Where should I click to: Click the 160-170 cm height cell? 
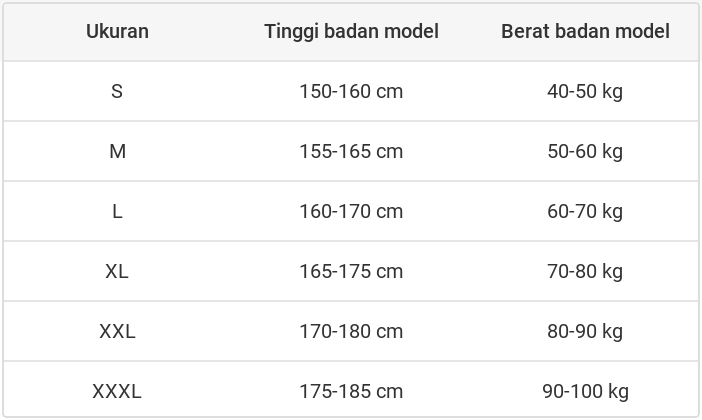click(351, 211)
